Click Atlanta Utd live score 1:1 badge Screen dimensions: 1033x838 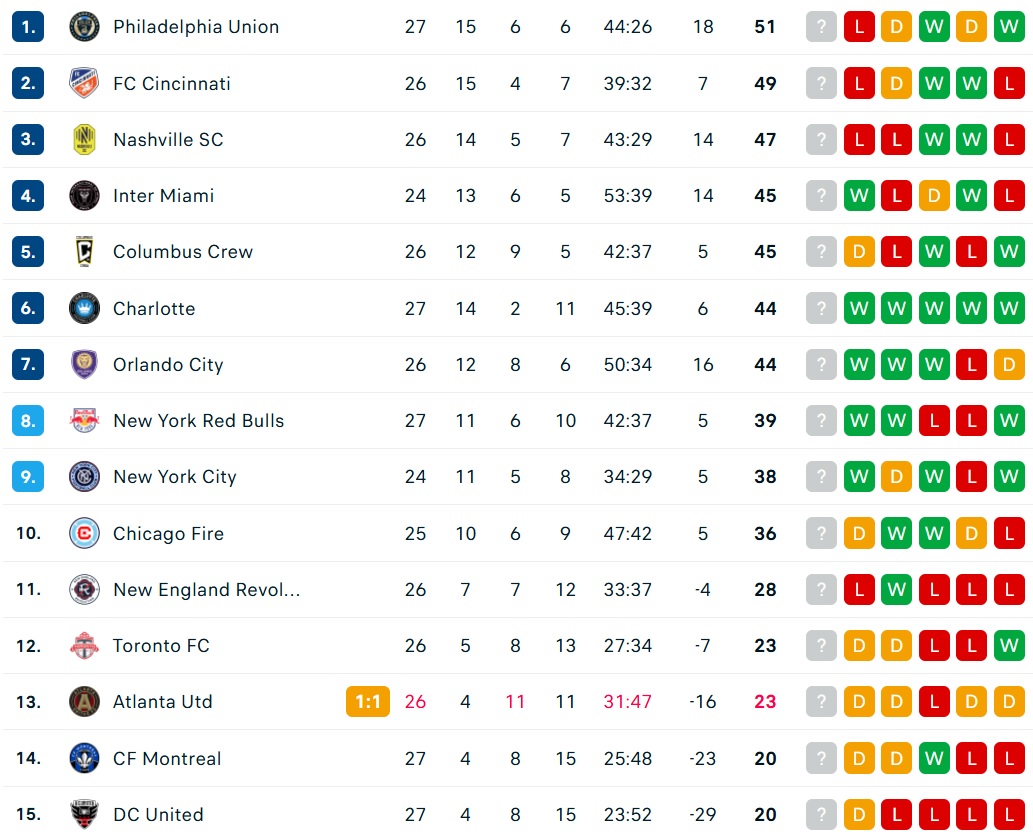click(368, 702)
